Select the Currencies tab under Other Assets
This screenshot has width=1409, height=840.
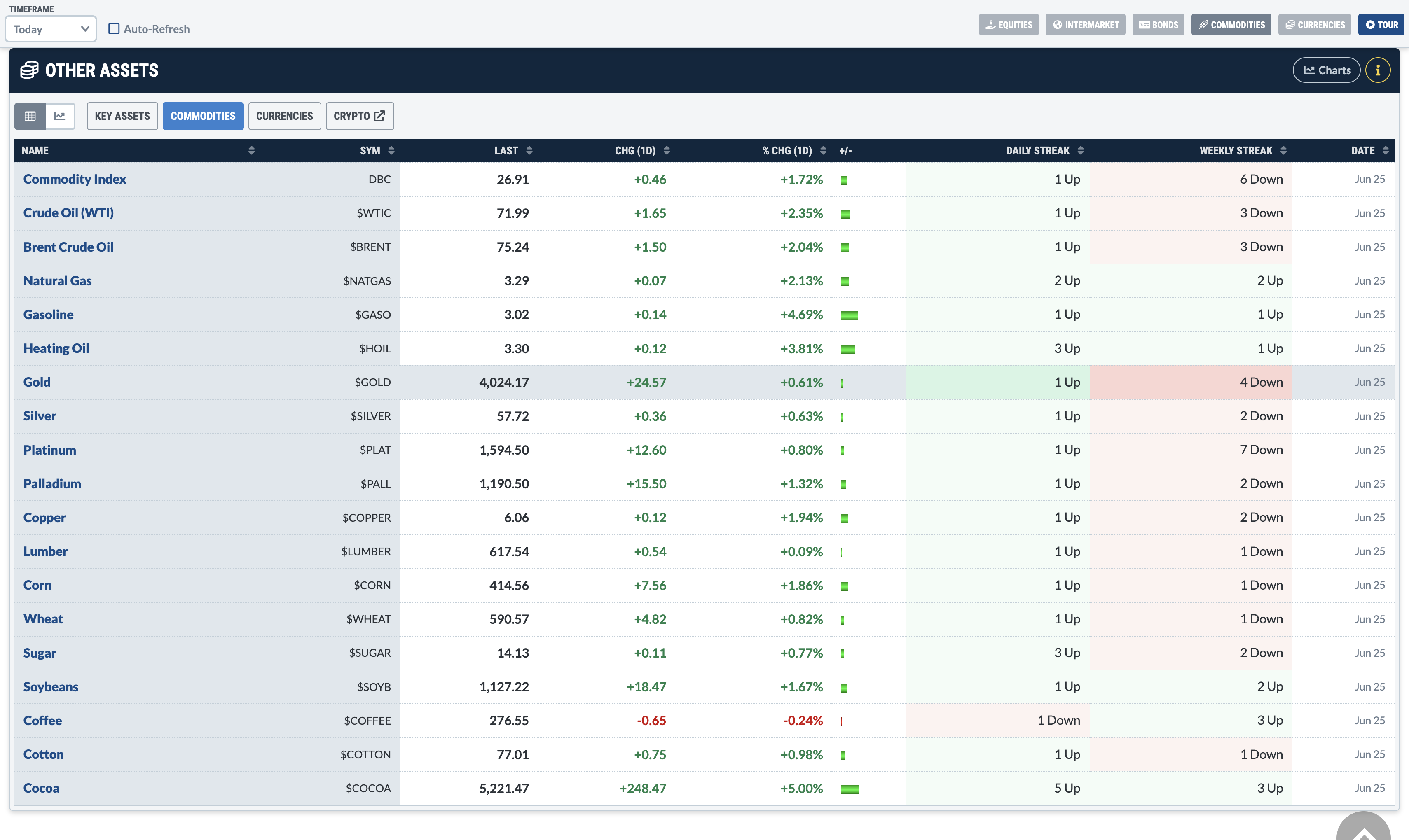tap(284, 116)
